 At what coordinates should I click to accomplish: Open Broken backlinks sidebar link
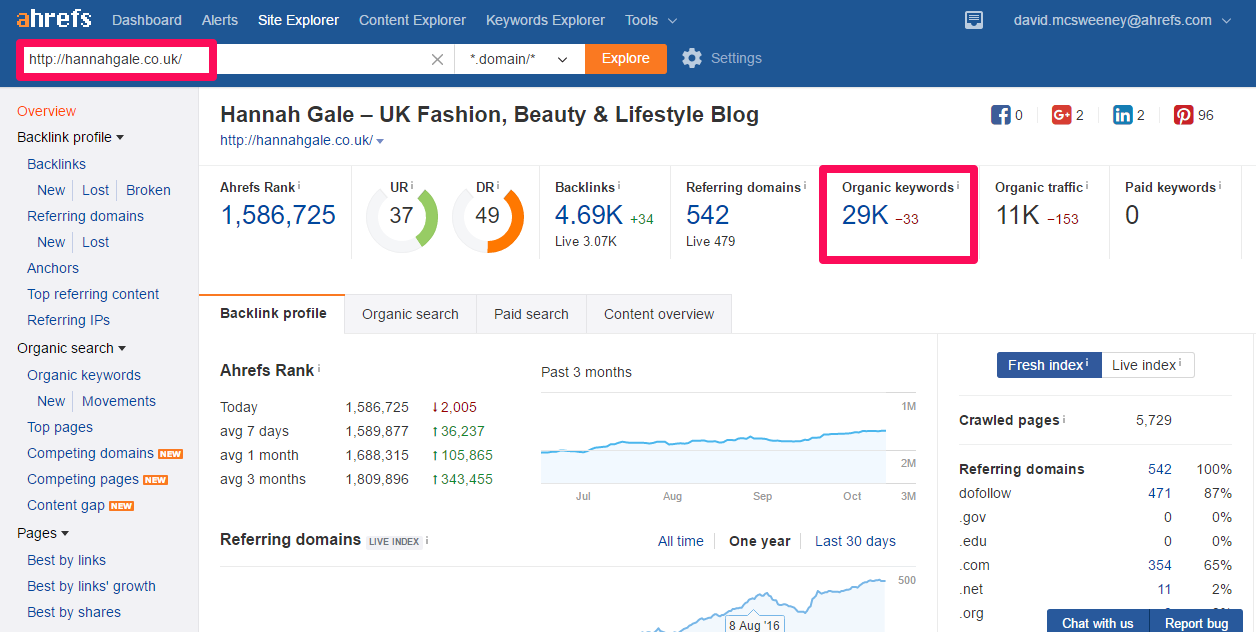[148, 190]
